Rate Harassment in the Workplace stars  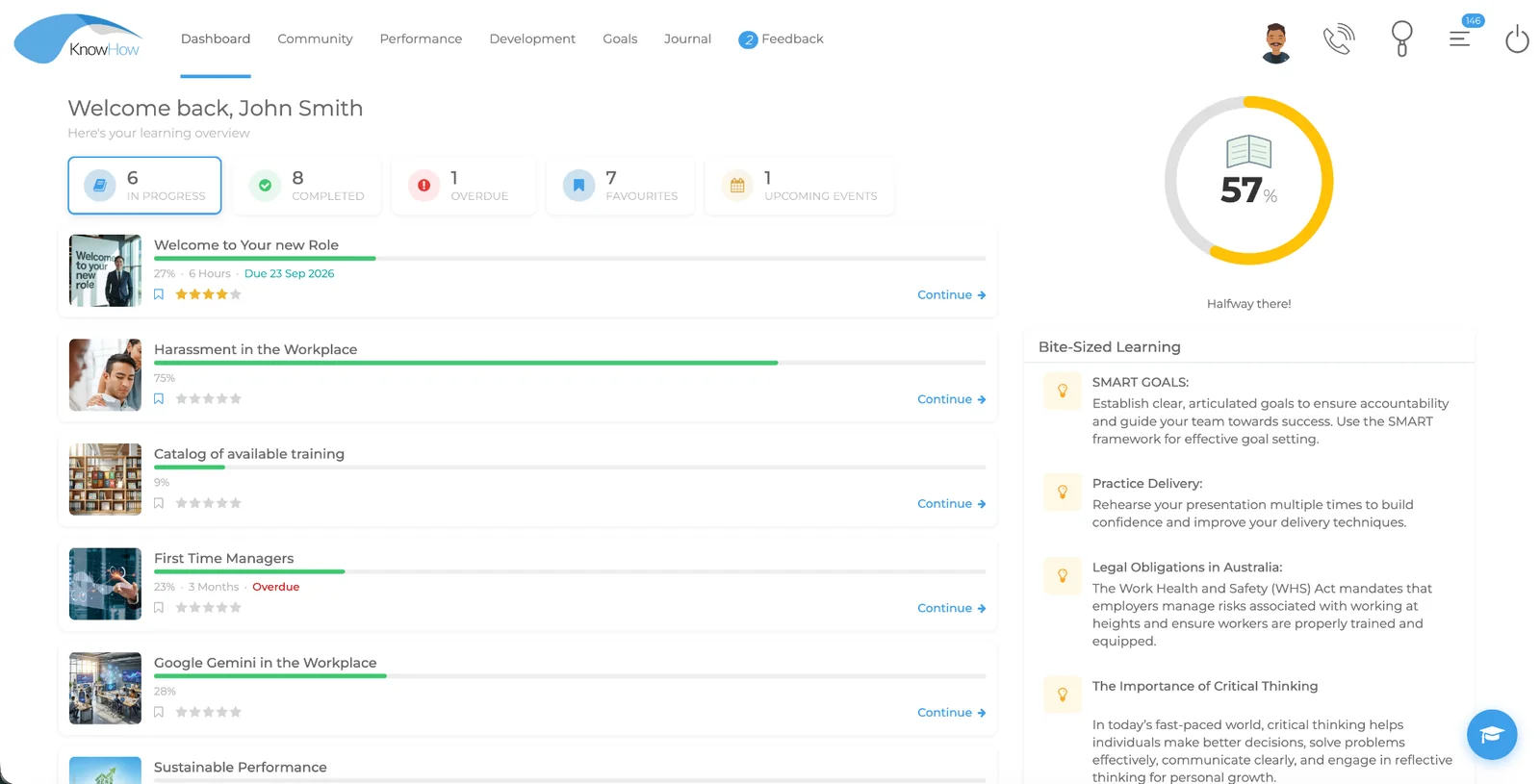pyautogui.click(x=208, y=398)
